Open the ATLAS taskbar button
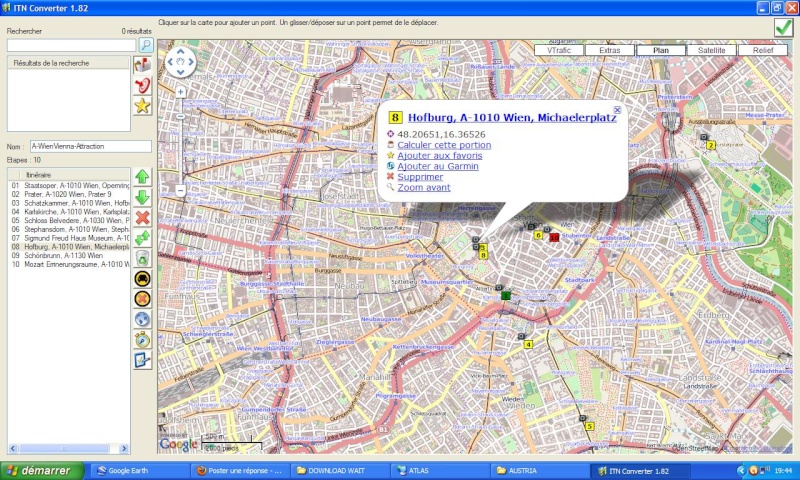 tap(439, 470)
